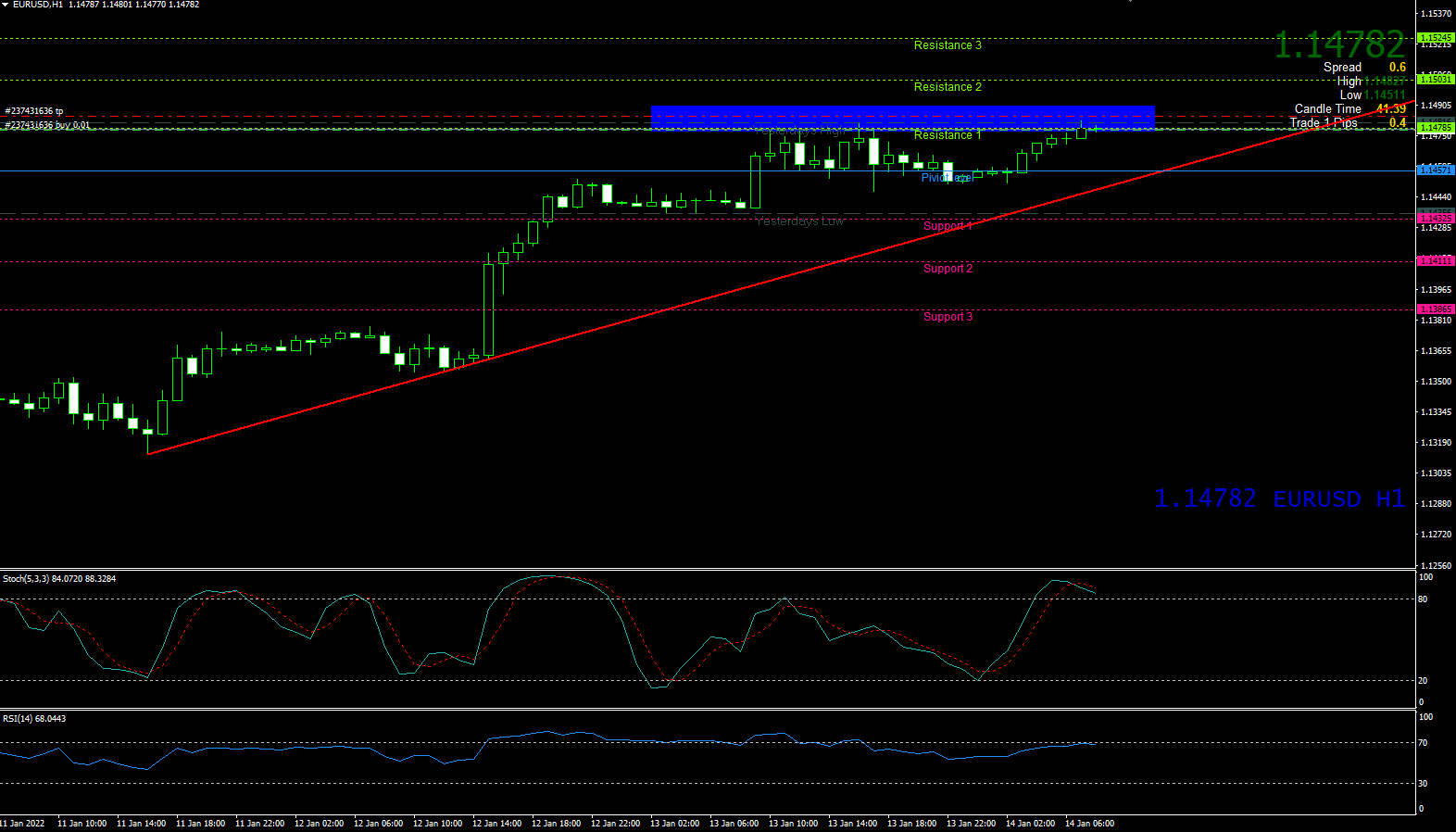
Task: Click the Spread value 0.6
Action: pos(1397,68)
